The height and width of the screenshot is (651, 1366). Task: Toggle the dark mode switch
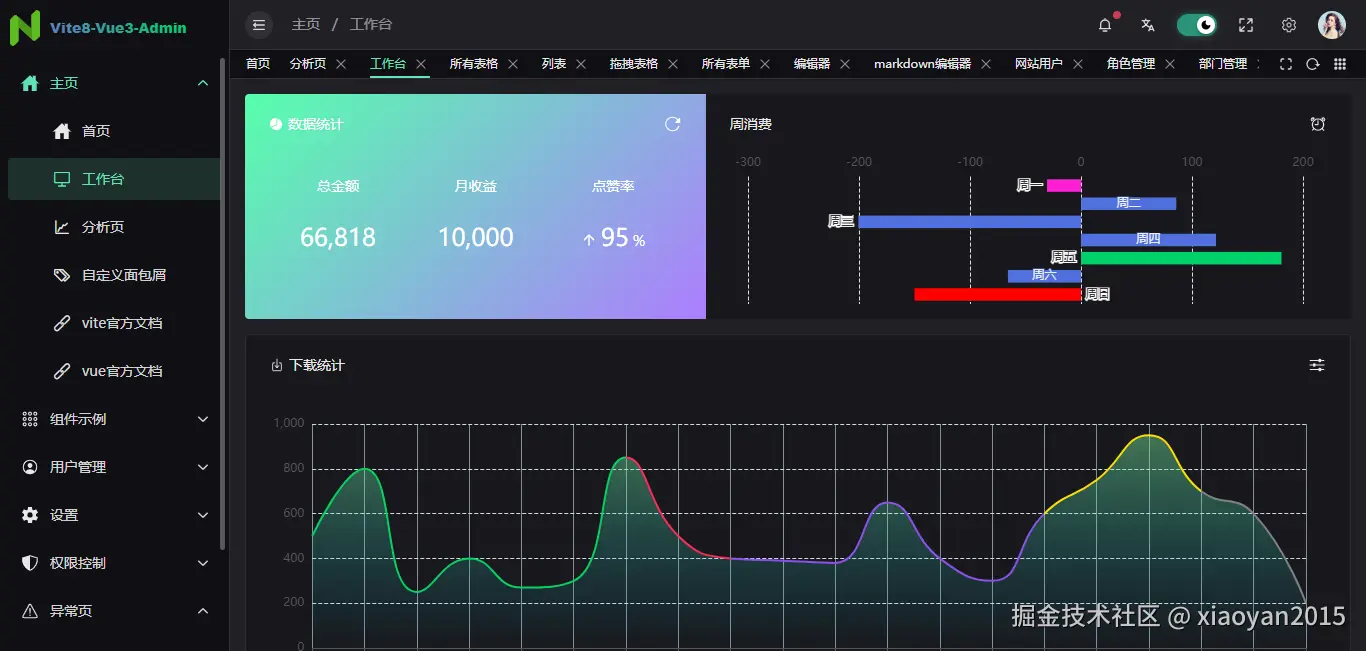[1197, 25]
